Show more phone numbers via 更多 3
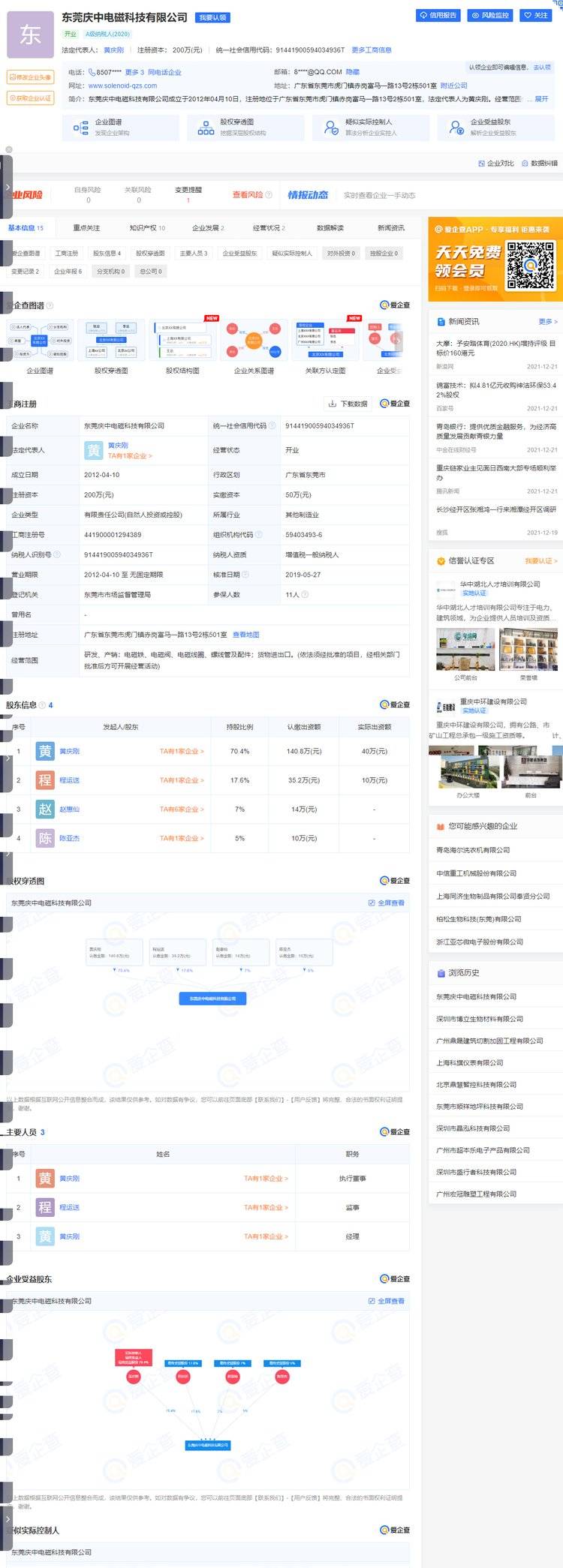The height and width of the screenshot is (1568, 563). (x=134, y=73)
